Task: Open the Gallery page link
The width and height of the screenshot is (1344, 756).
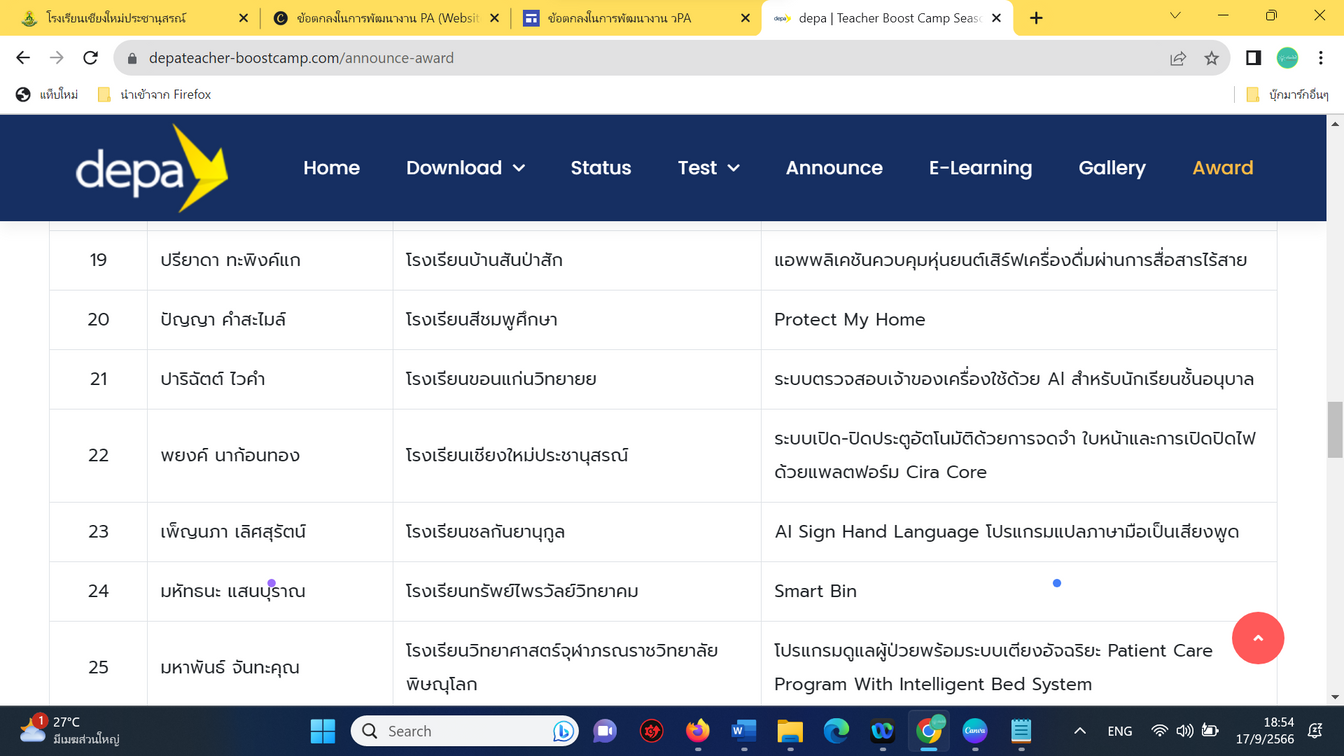Action: click(x=1111, y=168)
